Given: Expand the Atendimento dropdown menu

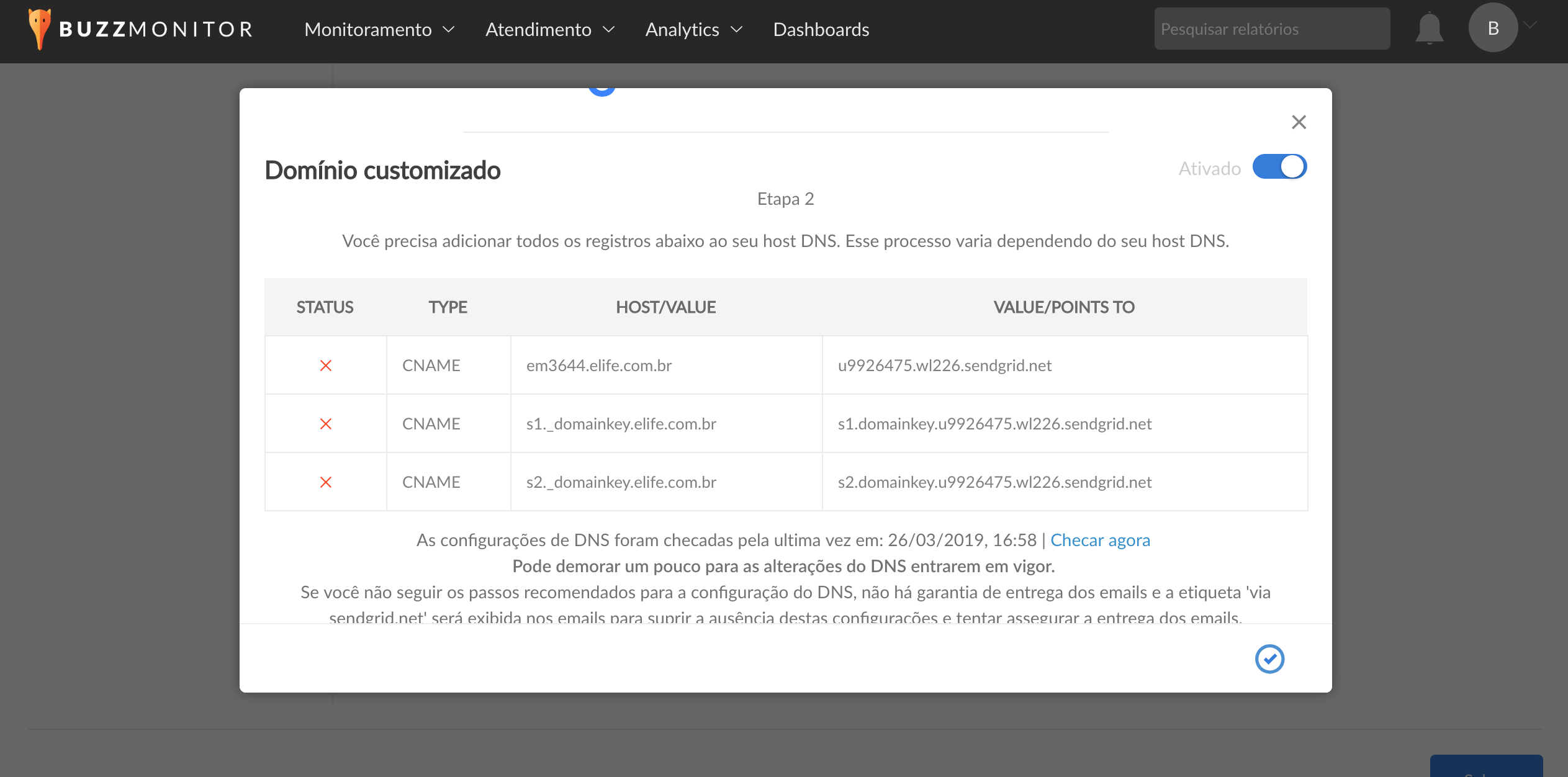Looking at the screenshot, I should pyautogui.click(x=549, y=29).
